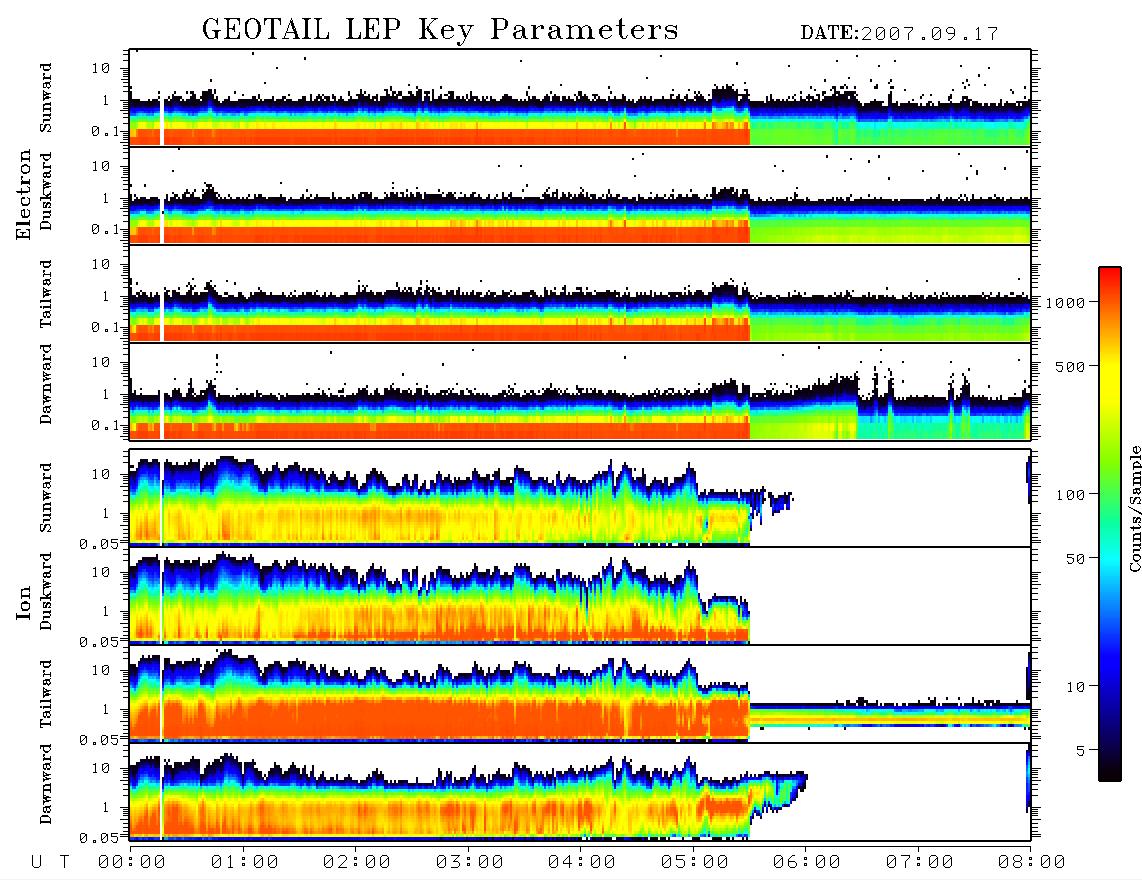Click the 'Ion' group axis label
Image resolution: width=1142 pixels, height=880 pixels.
click(24, 602)
